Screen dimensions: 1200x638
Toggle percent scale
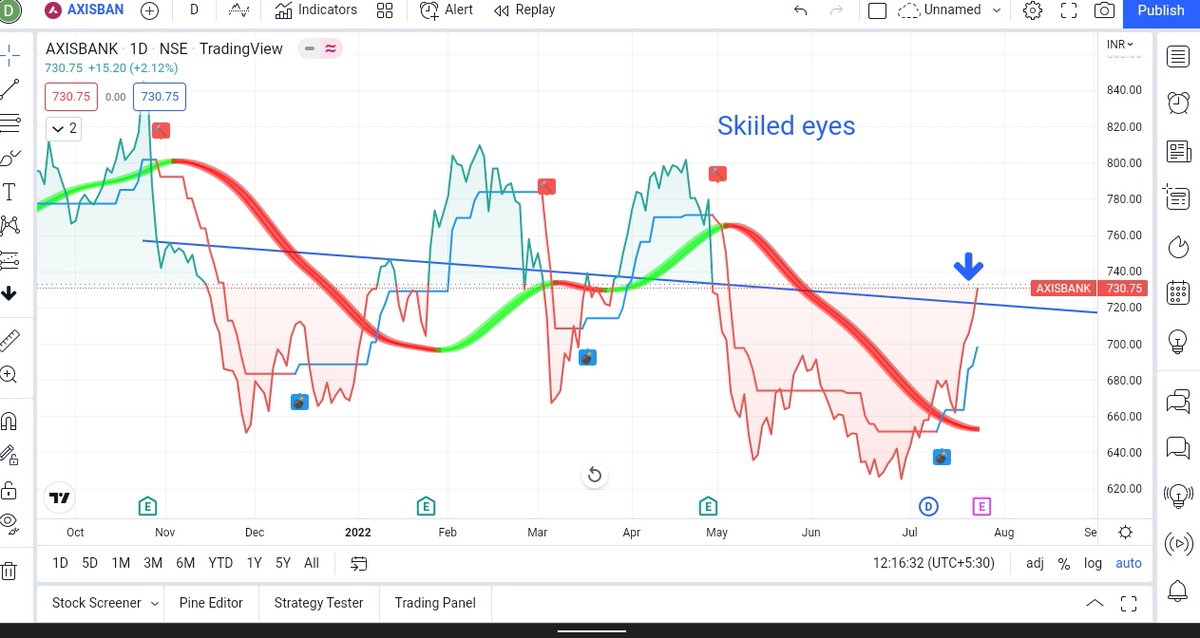tap(1064, 563)
